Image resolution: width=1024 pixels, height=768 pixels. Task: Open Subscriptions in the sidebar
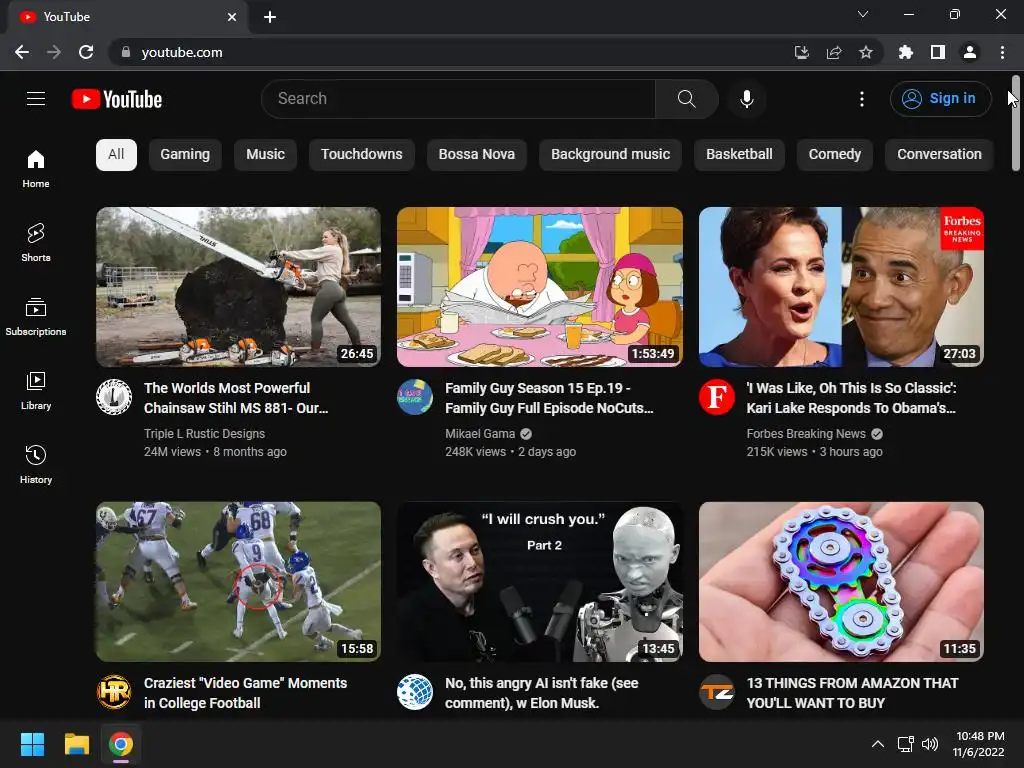pos(36,317)
